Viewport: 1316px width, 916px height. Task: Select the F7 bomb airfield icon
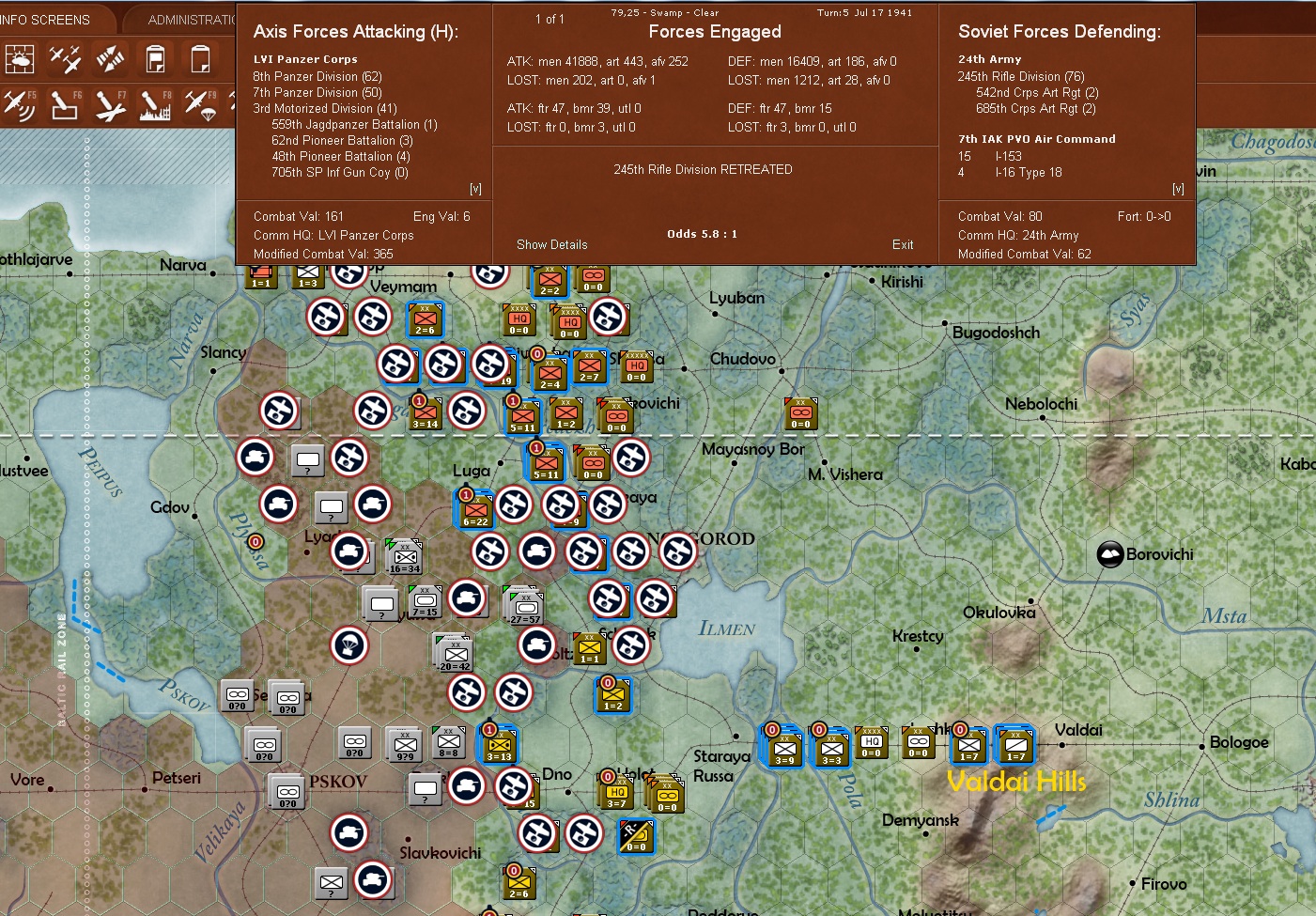pos(110,105)
